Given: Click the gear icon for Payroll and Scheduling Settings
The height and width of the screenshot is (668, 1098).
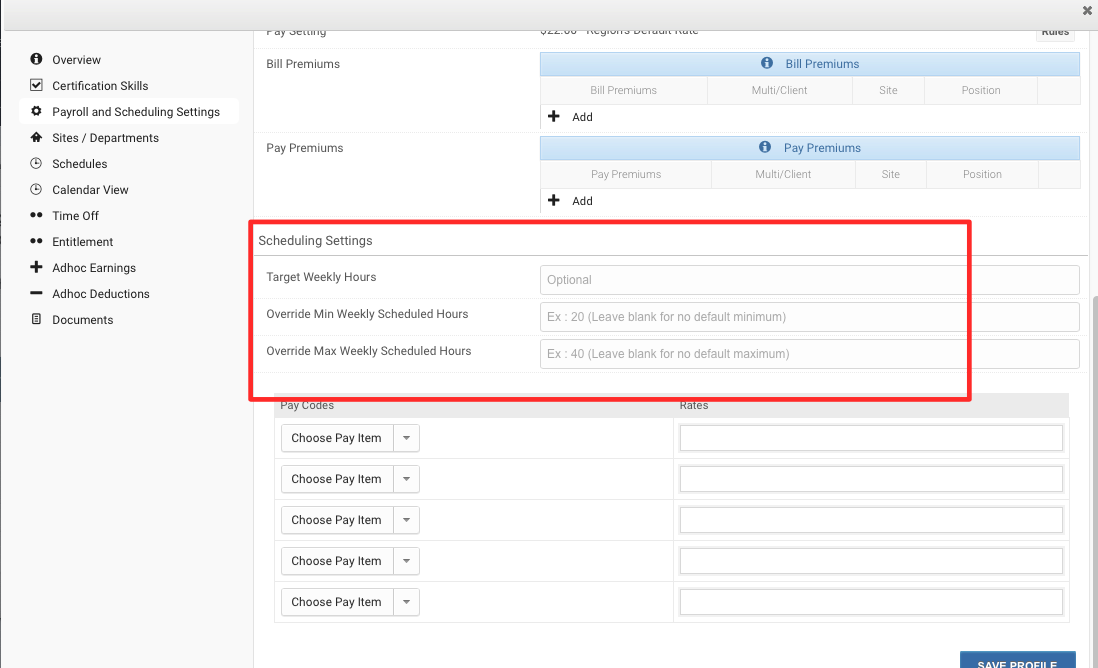Looking at the screenshot, I should (x=36, y=111).
